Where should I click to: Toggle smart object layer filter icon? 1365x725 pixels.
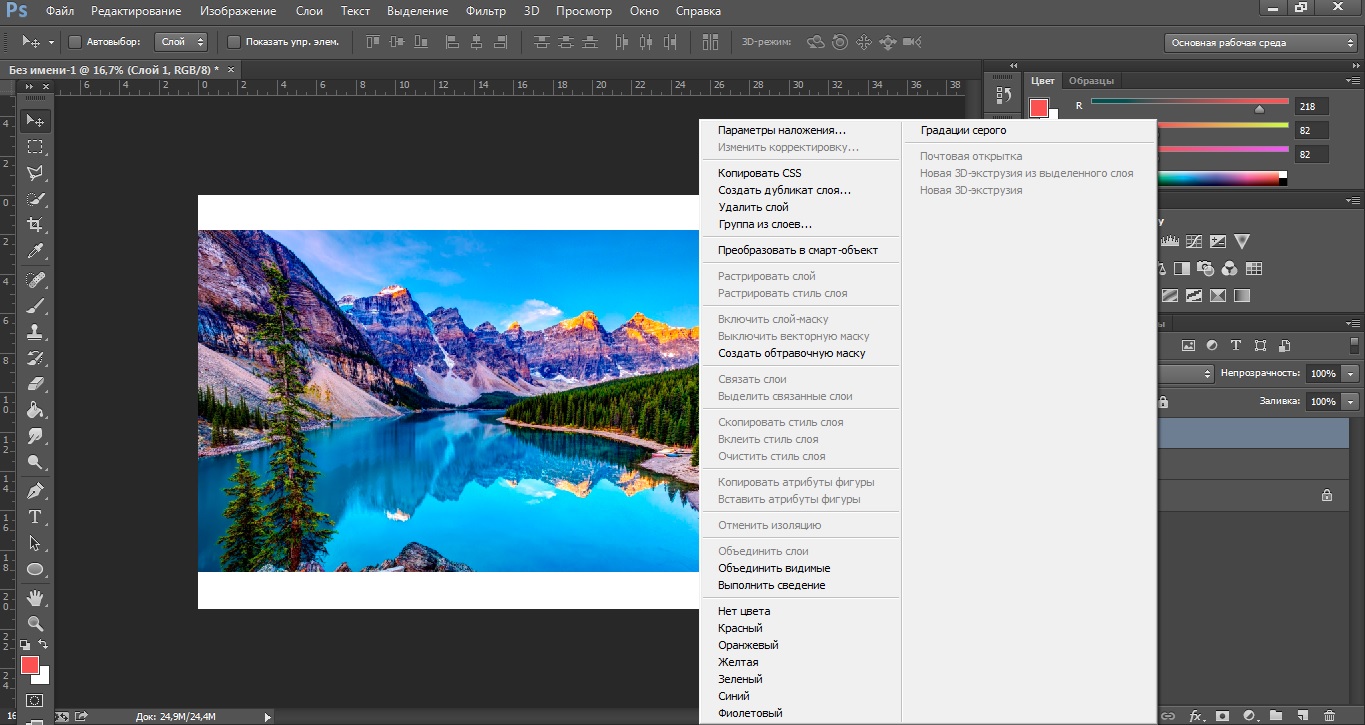[1283, 345]
